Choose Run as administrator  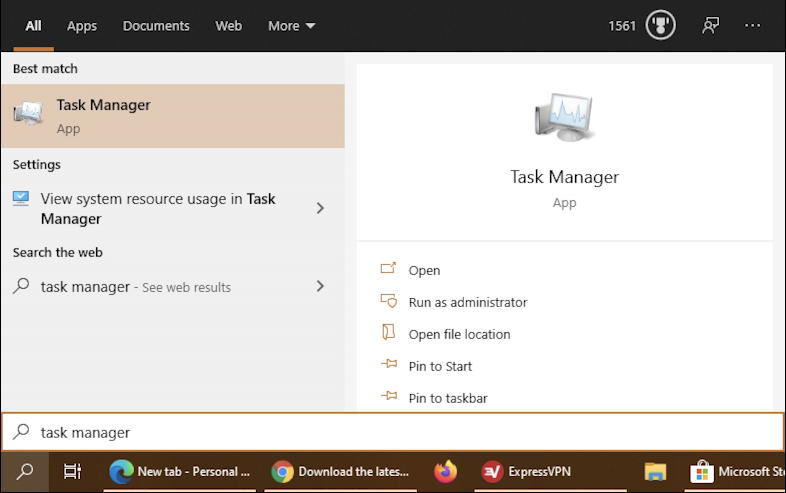tap(468, 302)
